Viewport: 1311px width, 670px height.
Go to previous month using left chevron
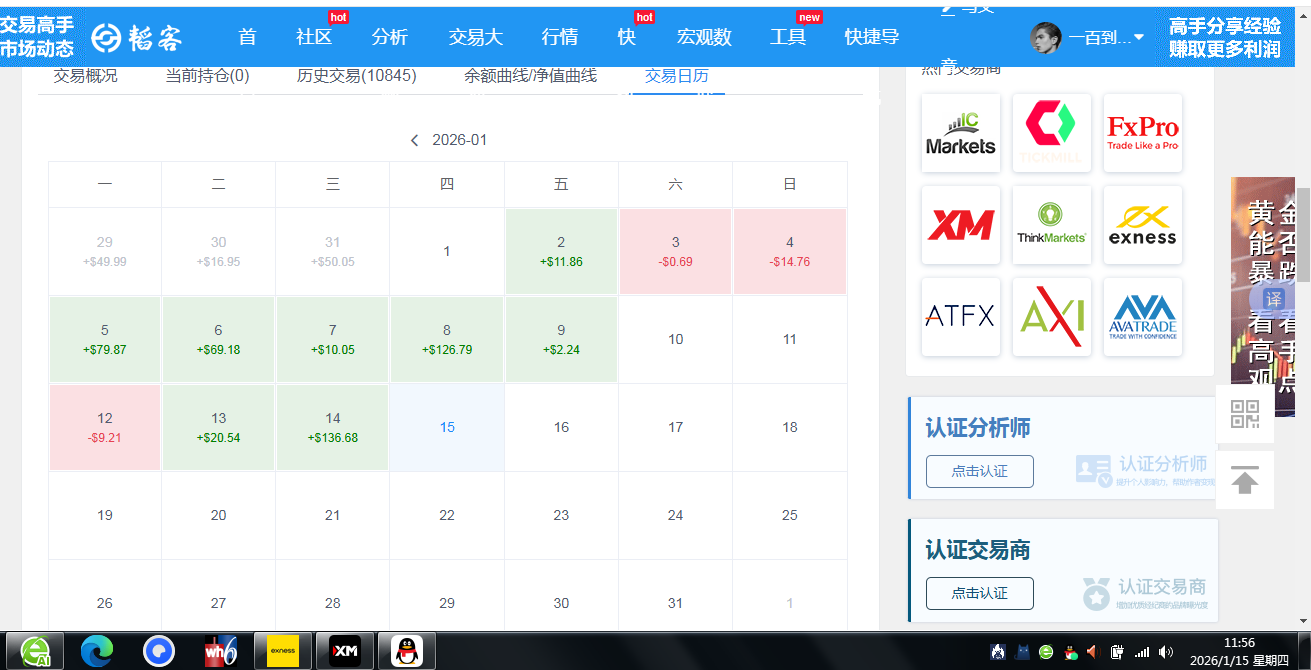point(415,141)
